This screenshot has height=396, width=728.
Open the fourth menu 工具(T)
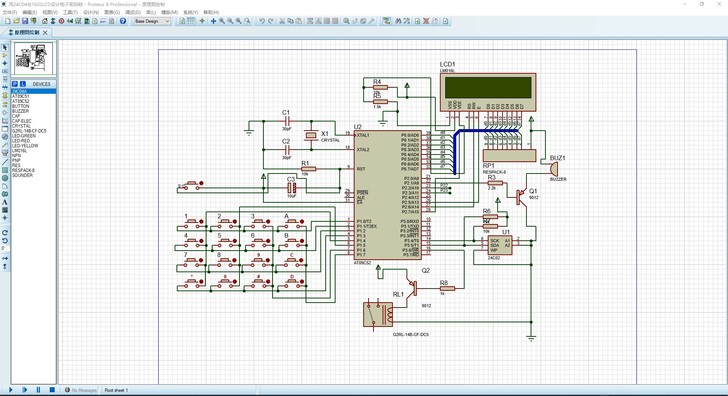tap(70, 12)
